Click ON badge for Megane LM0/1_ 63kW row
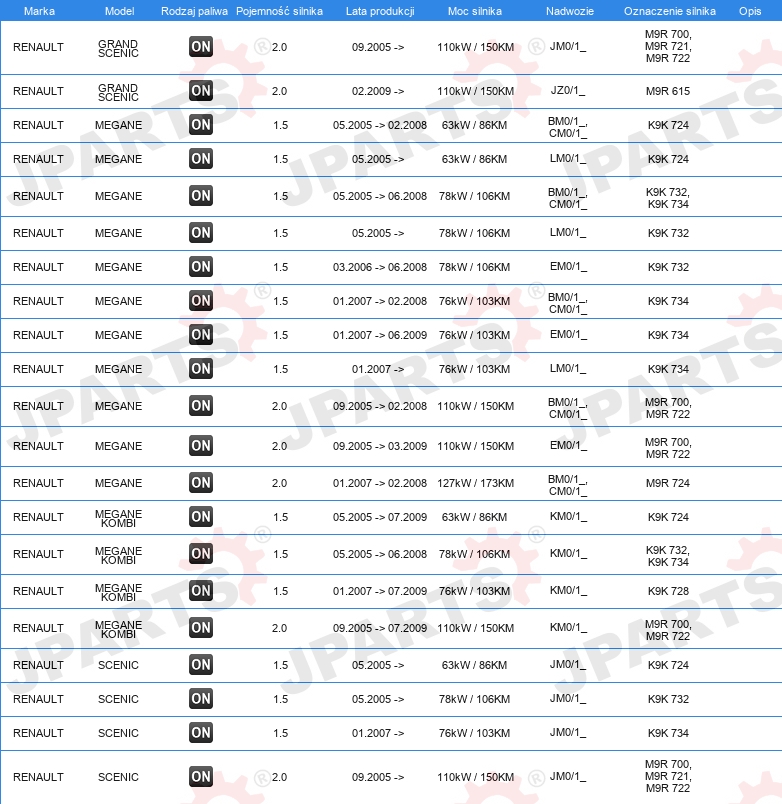This screenshot has height=804, width=782. (200, 158)
